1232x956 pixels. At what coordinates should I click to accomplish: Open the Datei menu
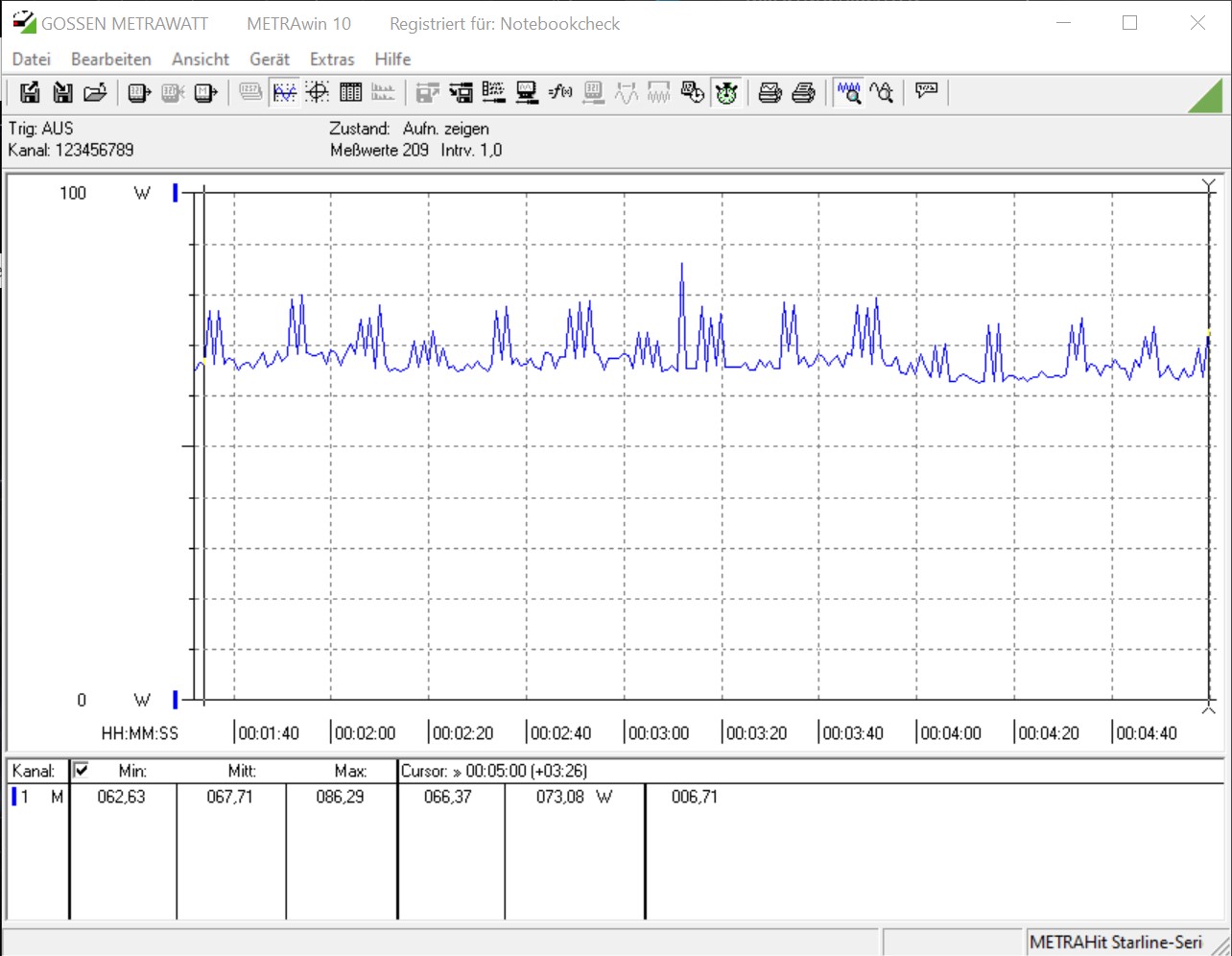point(32,59)
